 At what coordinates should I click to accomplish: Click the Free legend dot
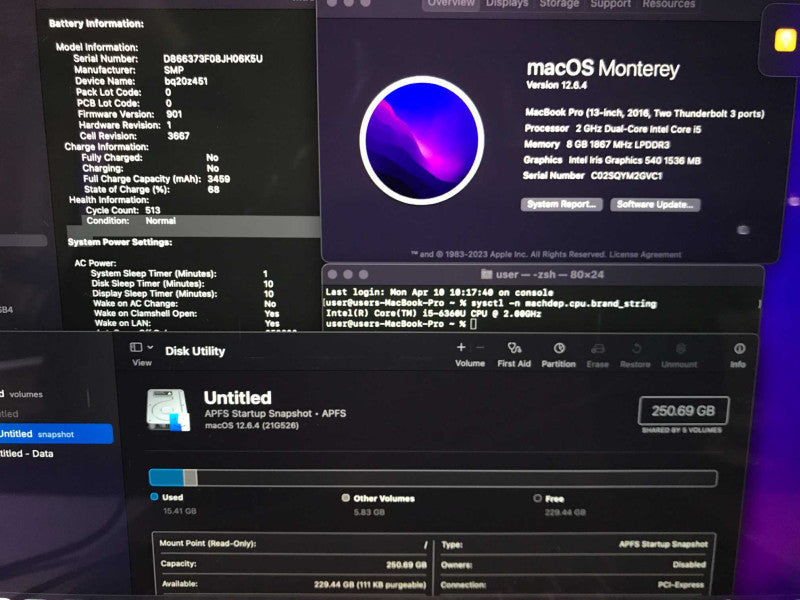tap(537, 498)
